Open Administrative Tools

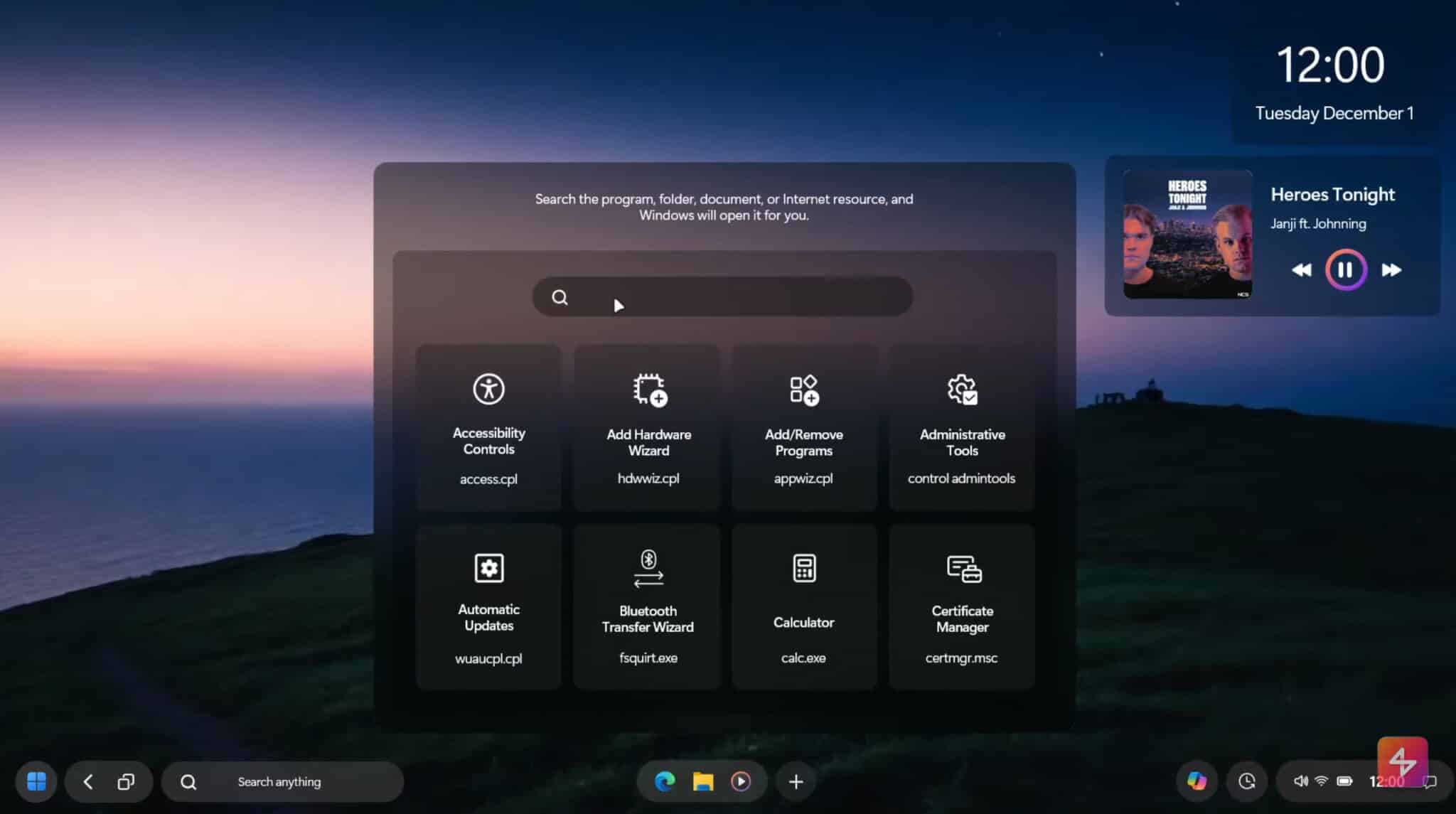click(961, 427)
